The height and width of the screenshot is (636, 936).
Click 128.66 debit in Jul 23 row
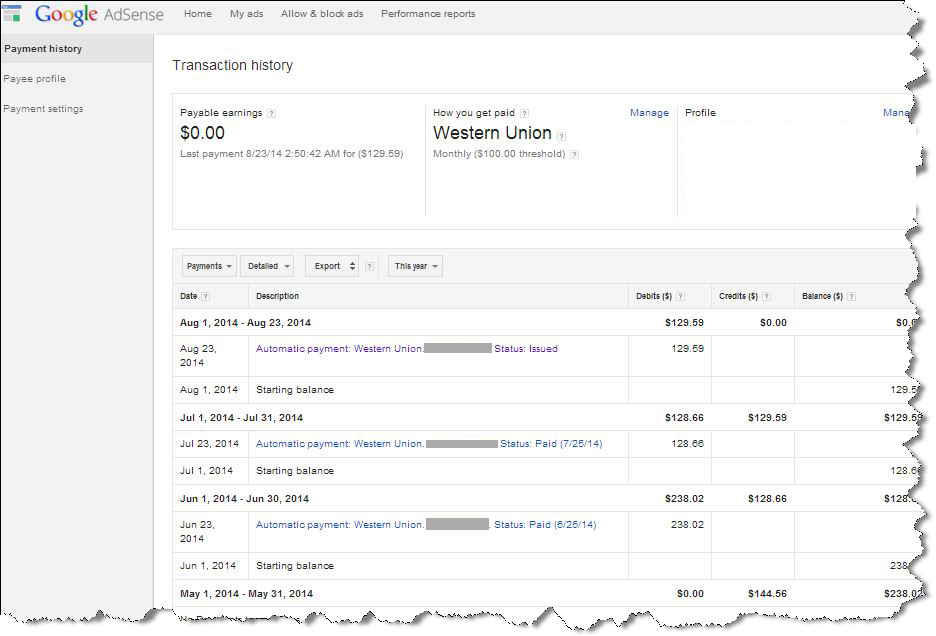pyautogui.click(x=687, y=444)
